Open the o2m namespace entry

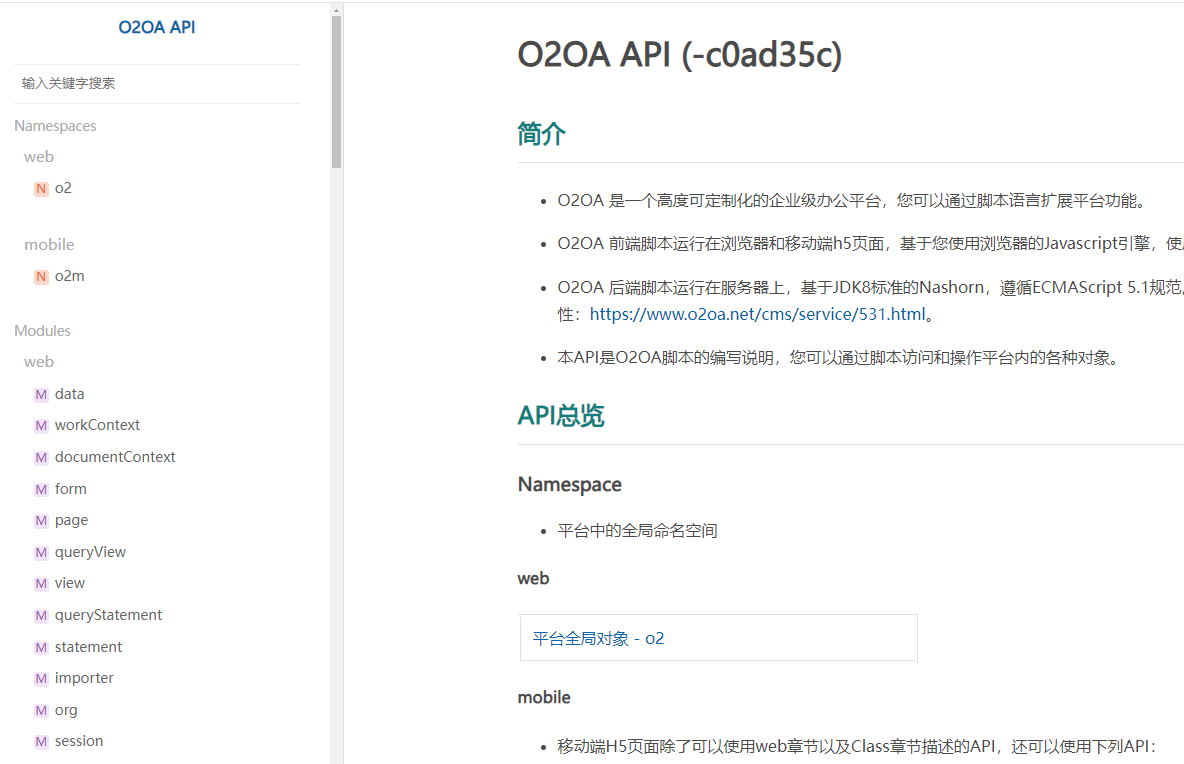click(x=69, y=276)
